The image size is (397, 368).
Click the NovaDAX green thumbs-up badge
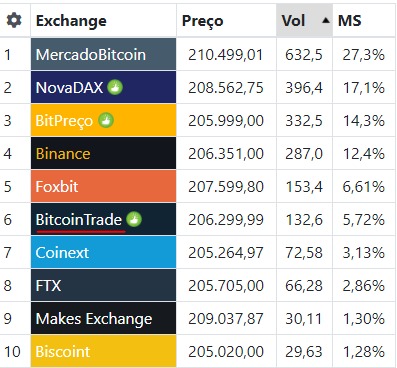point(115,87)
